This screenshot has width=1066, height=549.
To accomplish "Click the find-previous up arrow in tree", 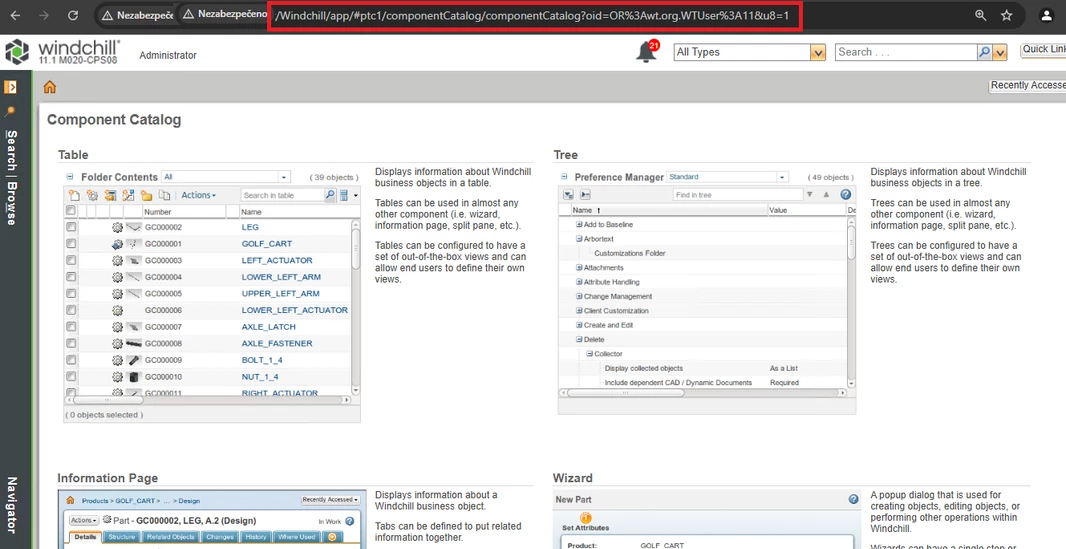I will tap(826, 195).
